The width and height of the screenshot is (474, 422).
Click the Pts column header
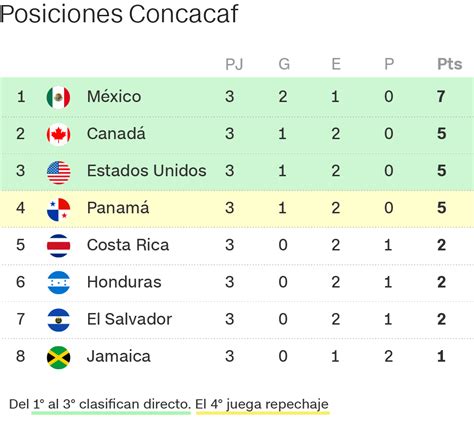click(450, 64)
